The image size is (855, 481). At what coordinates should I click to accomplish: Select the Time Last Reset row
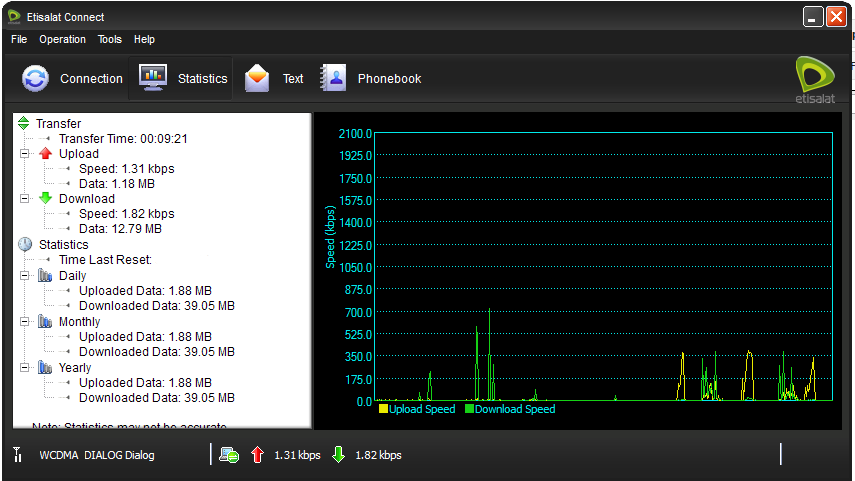pos(105,260)
